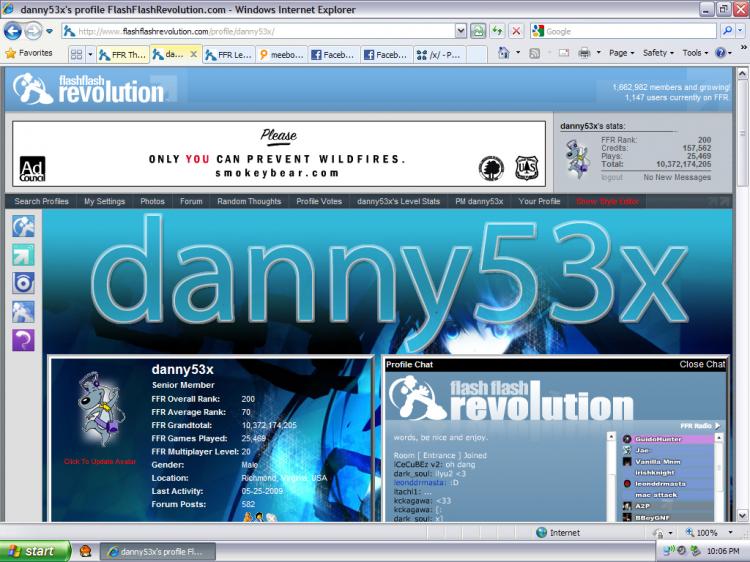This screenshot has height=562, width=750.
Task: Close the Profile Chat with Close Chat
Action: [x=702, y=364]
